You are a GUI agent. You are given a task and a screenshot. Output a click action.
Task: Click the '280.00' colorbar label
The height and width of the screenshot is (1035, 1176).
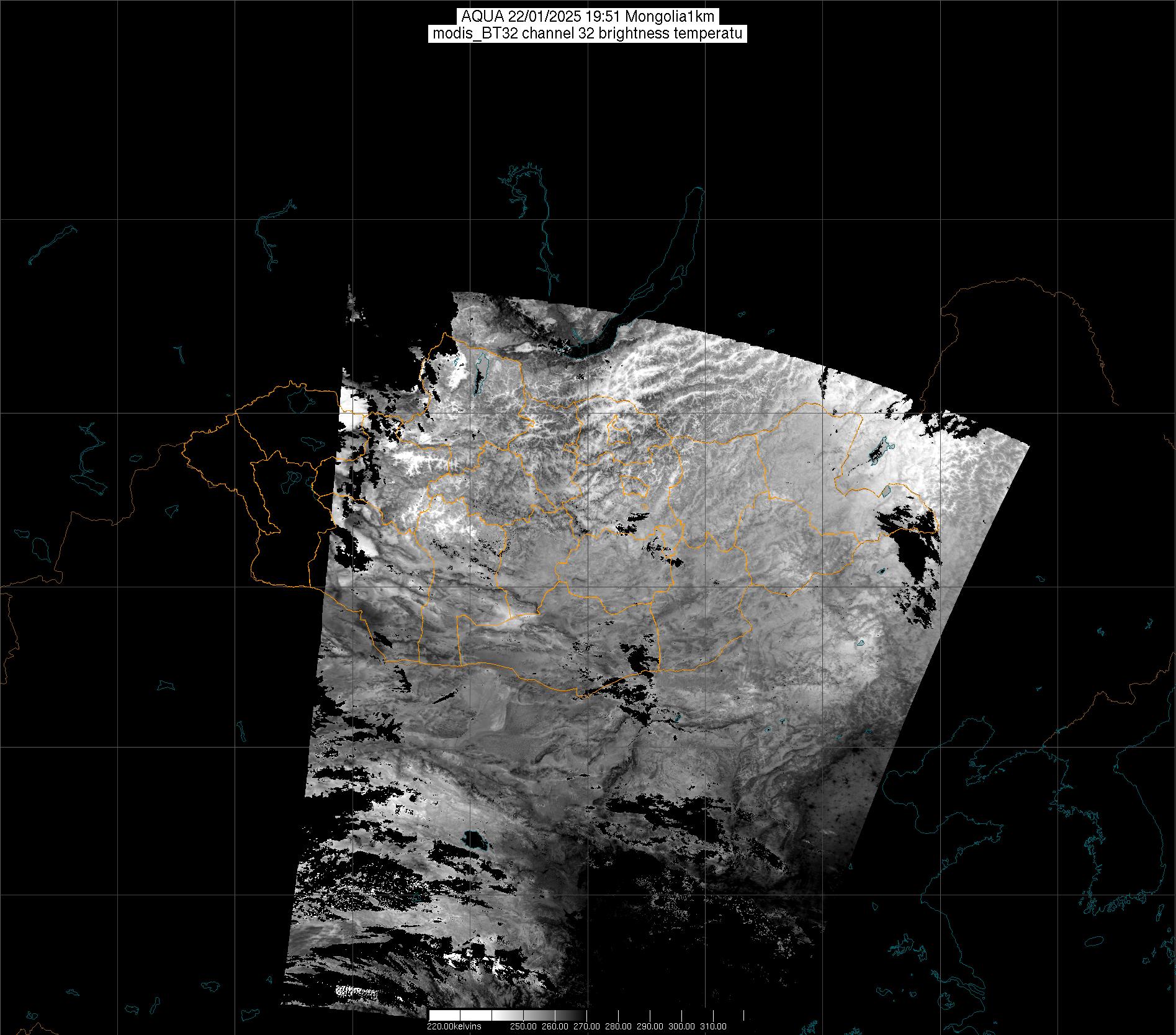click(619, 1026)
